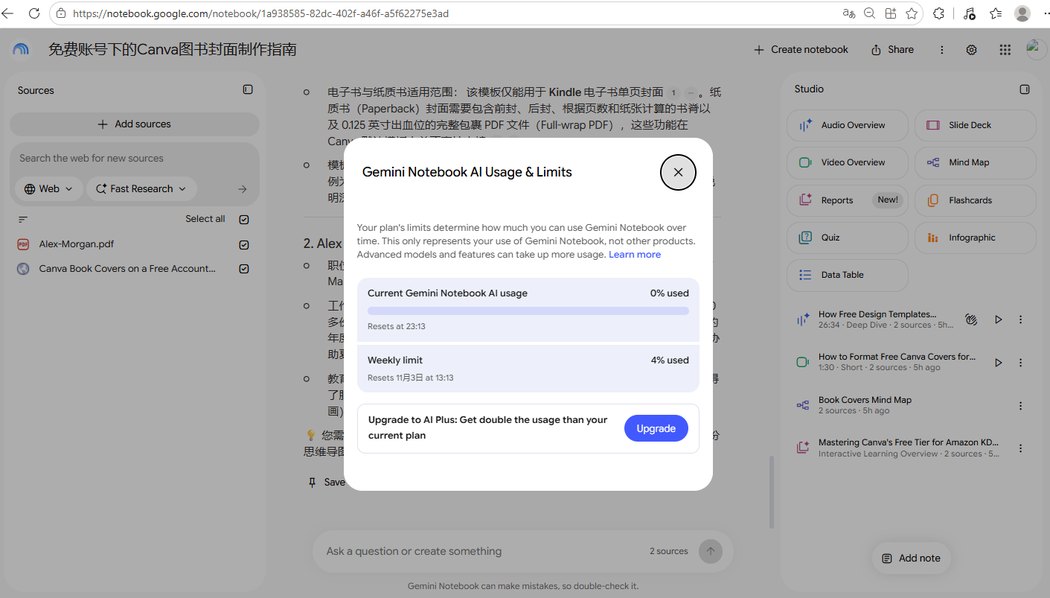Image resolution: width=1050 pixels, height=598 pixels.
Task: Open more options for Mastering Canva's report
Action: [x=1021, y=448]
